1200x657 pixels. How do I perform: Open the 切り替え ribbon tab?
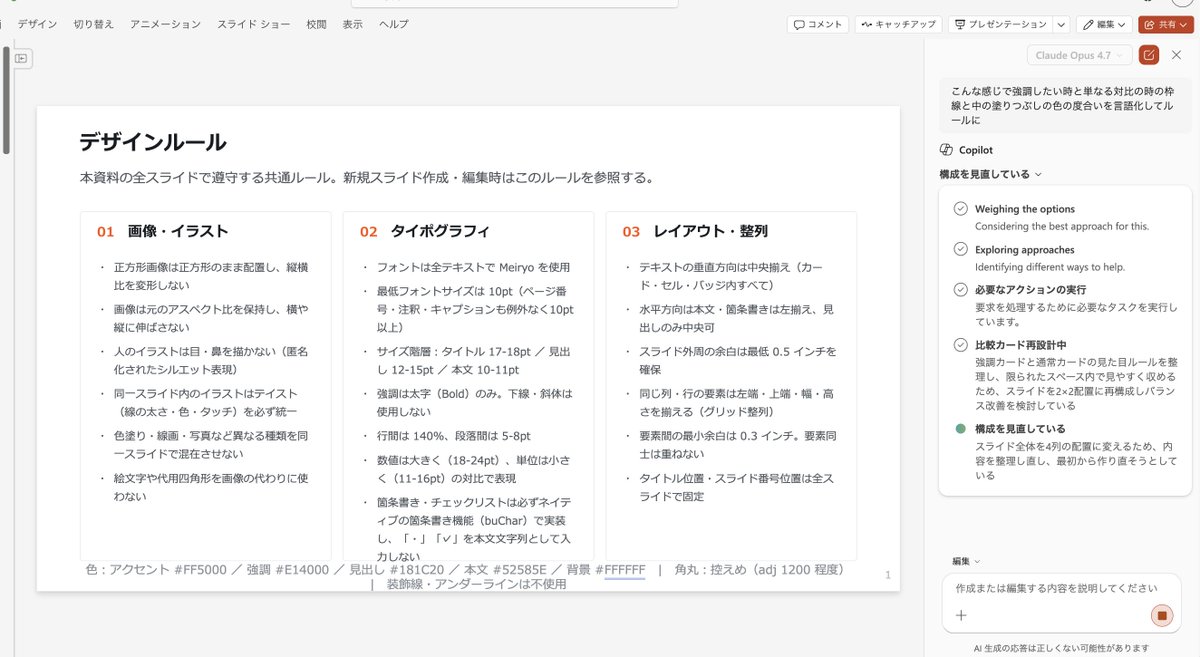[x=93, y=24]
